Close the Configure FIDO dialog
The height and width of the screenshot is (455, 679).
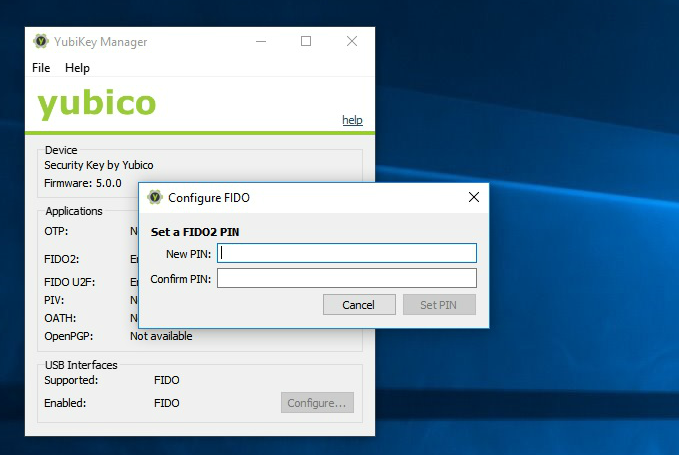click(x=474, y=198)
